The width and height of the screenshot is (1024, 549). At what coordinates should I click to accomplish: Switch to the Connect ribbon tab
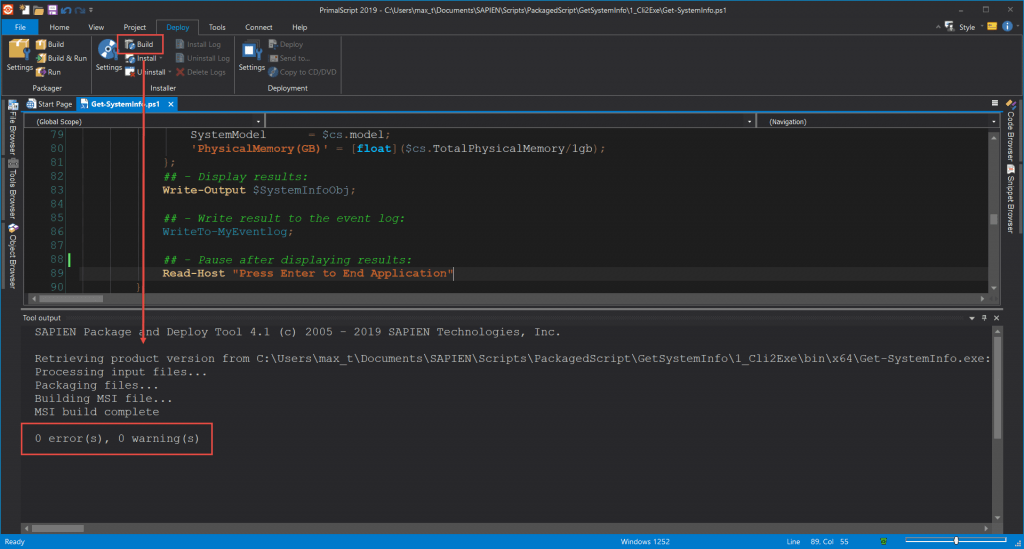coord(259,27)
